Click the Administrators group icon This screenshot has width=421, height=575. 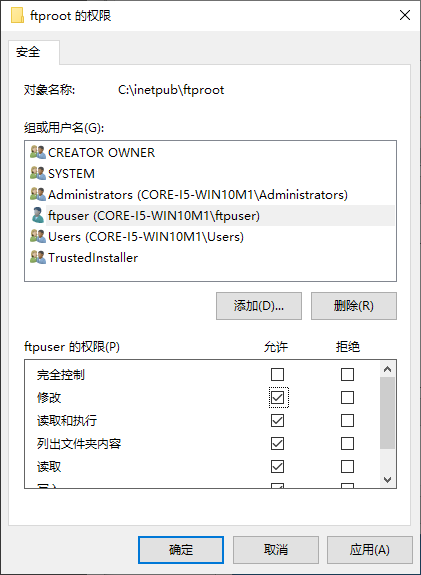point(38,194)
